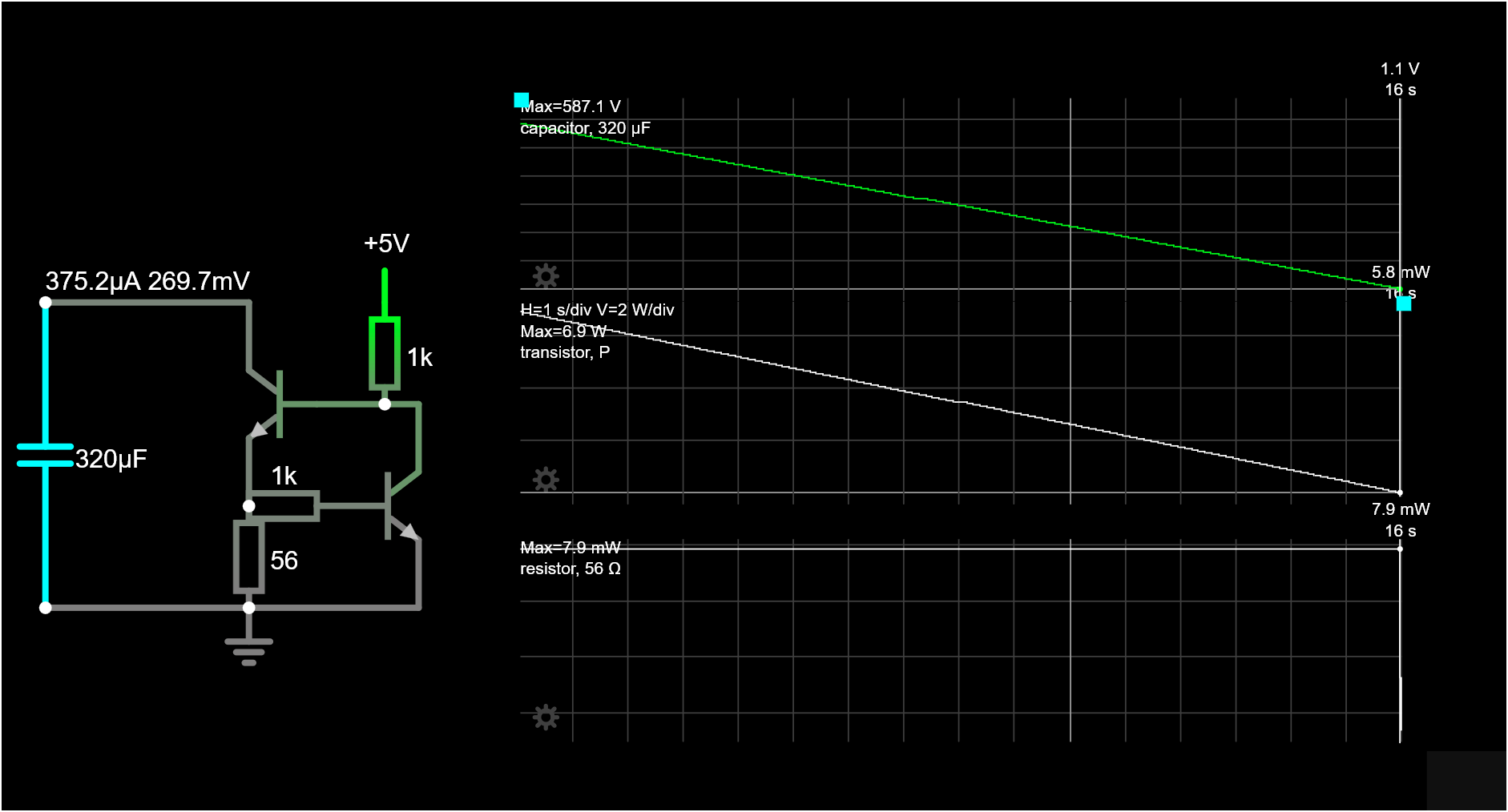Click the Max=7.9 mW scope text

571,548
